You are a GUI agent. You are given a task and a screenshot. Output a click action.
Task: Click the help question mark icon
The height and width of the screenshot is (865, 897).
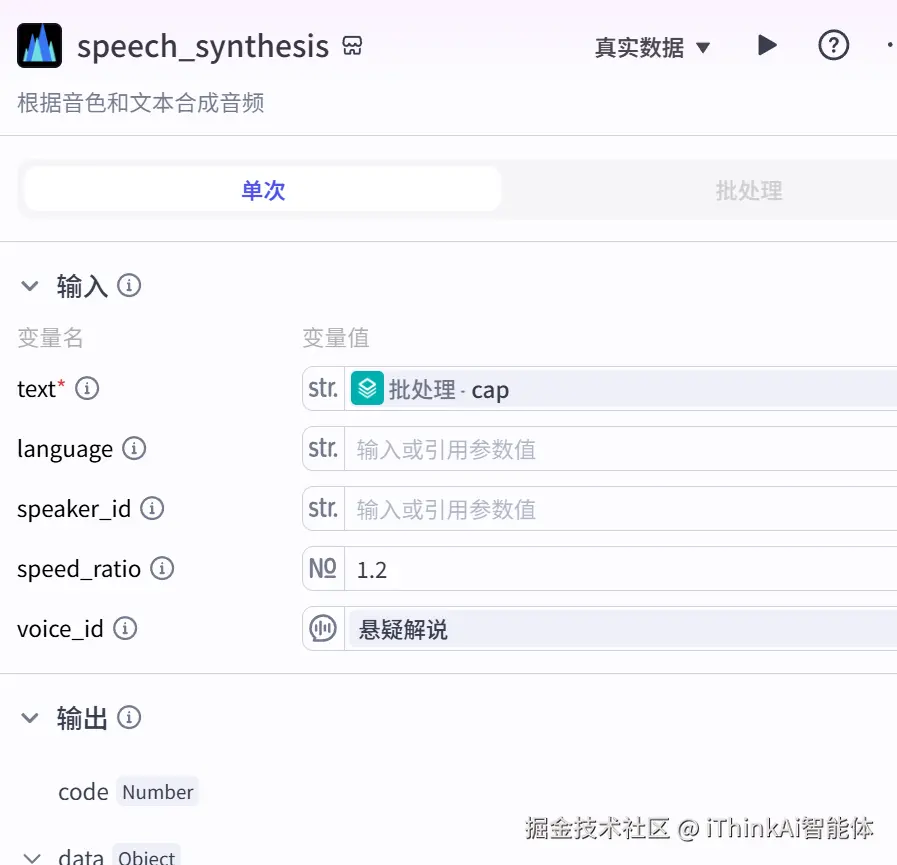[x=833, y=45]
